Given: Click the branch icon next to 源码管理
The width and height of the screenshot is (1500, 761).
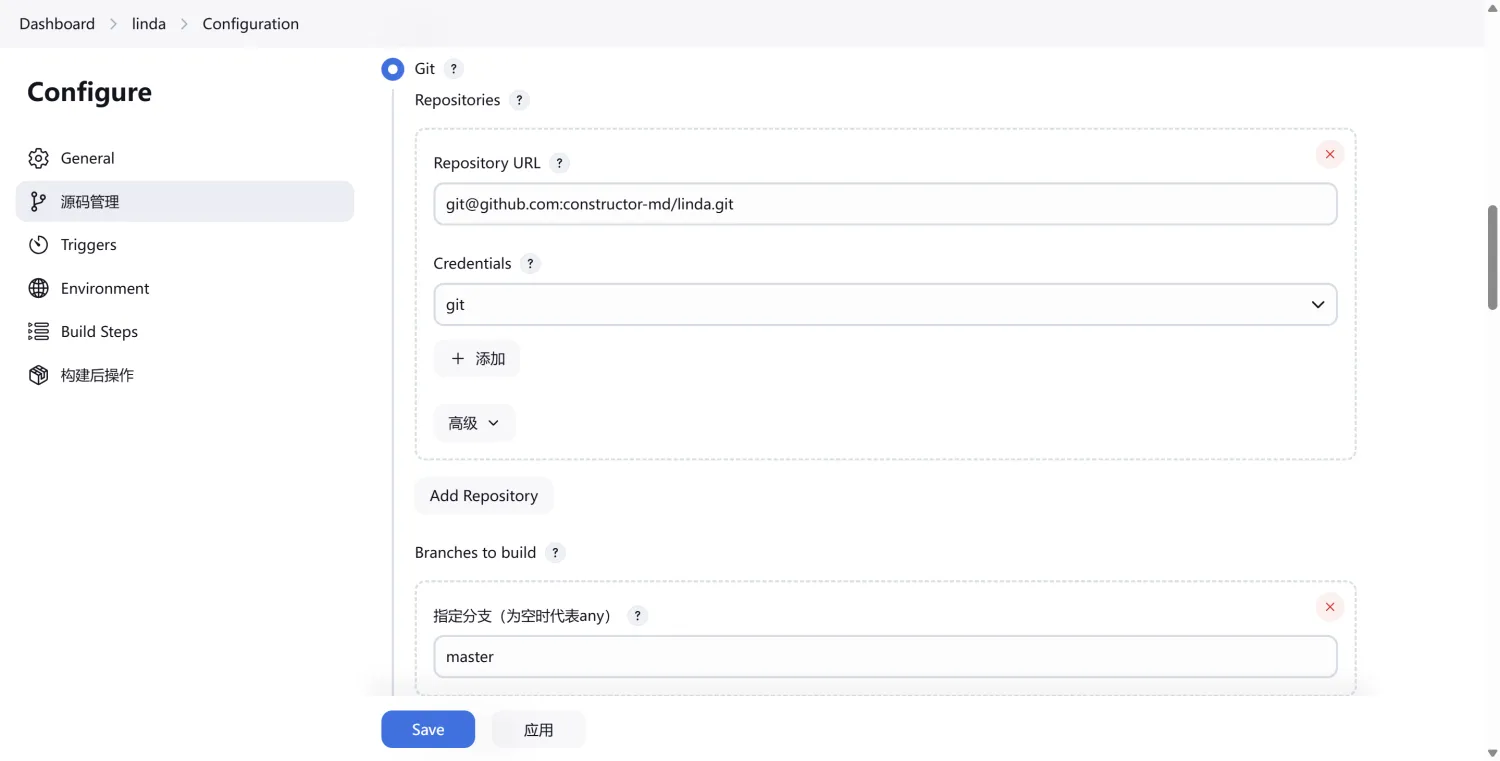Looking at the screenshot, I should (38, 201).
